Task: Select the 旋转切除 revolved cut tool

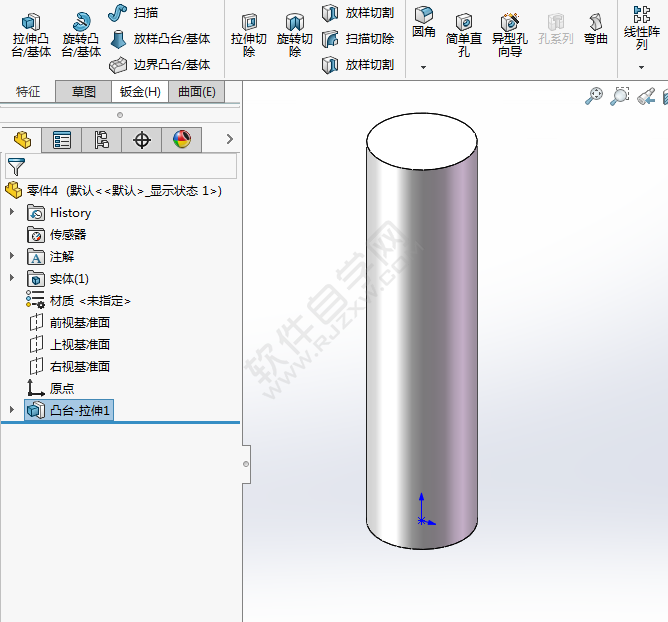Action: (294, 36)
